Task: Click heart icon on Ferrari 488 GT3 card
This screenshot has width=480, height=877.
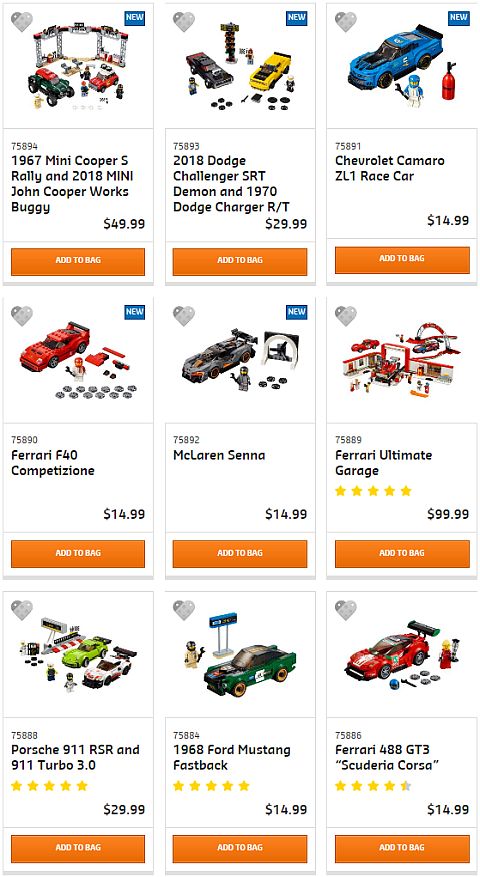Action: point(346,610)
